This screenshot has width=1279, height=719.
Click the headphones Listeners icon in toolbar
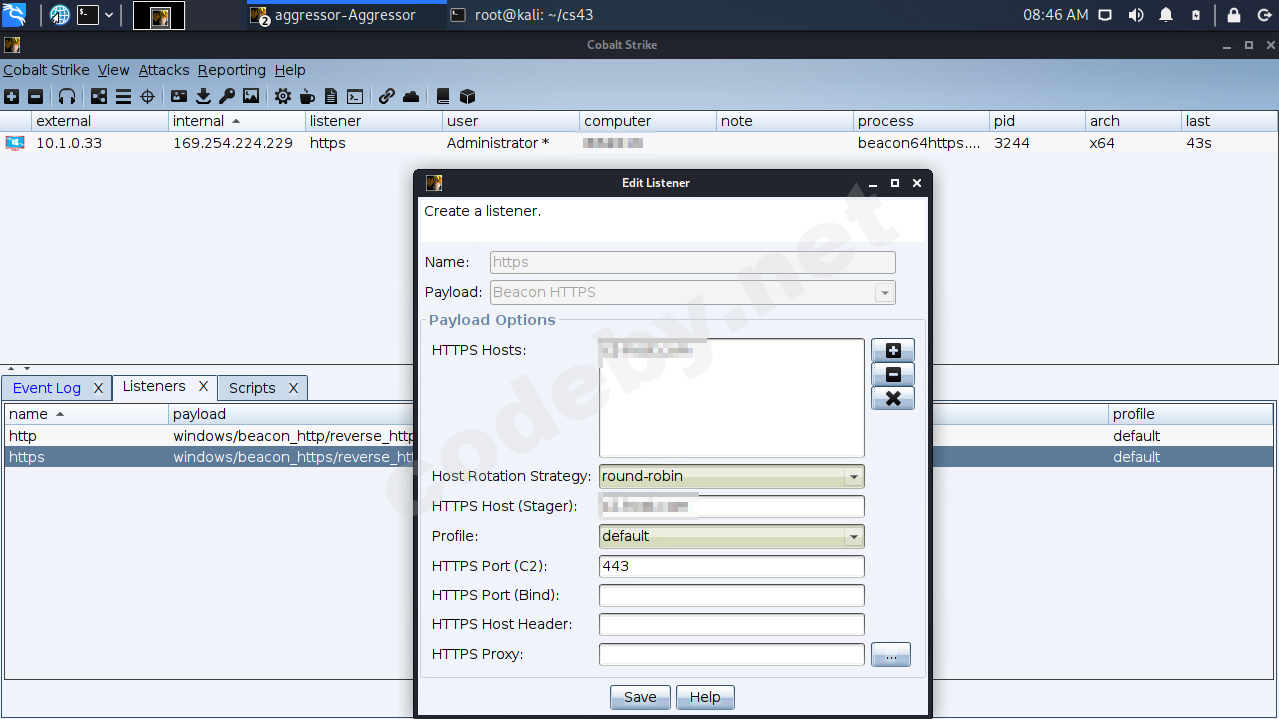click(x=67, y=96)
